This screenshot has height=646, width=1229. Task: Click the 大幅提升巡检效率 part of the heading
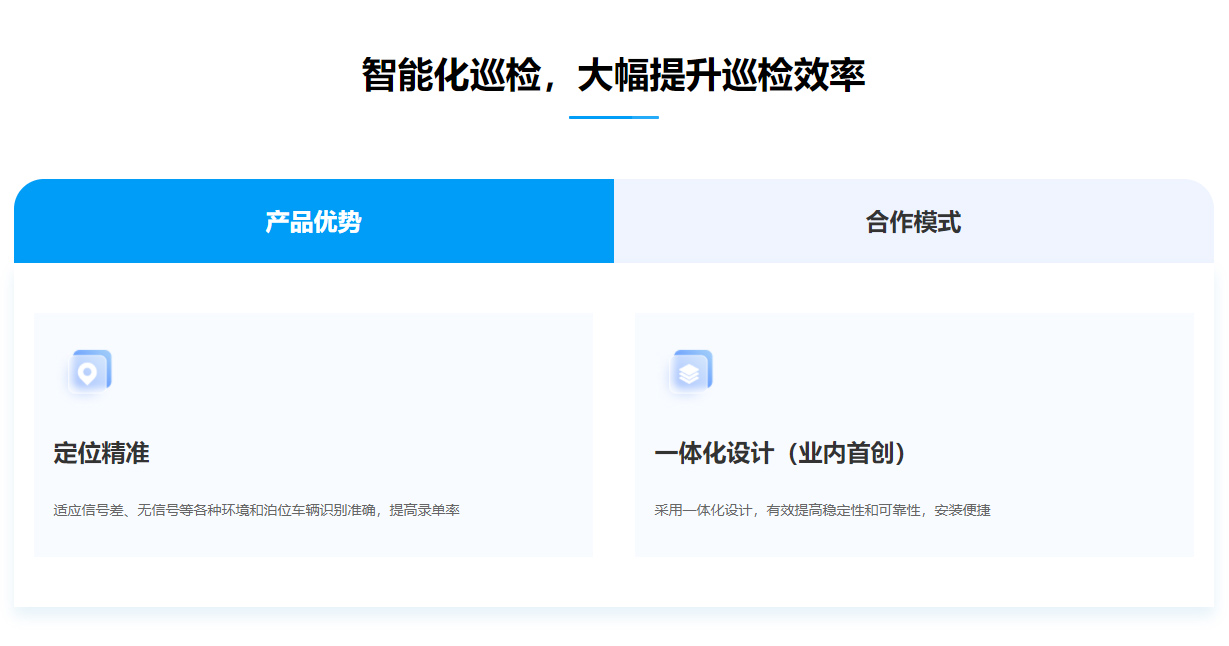click(x=721, y=76)
